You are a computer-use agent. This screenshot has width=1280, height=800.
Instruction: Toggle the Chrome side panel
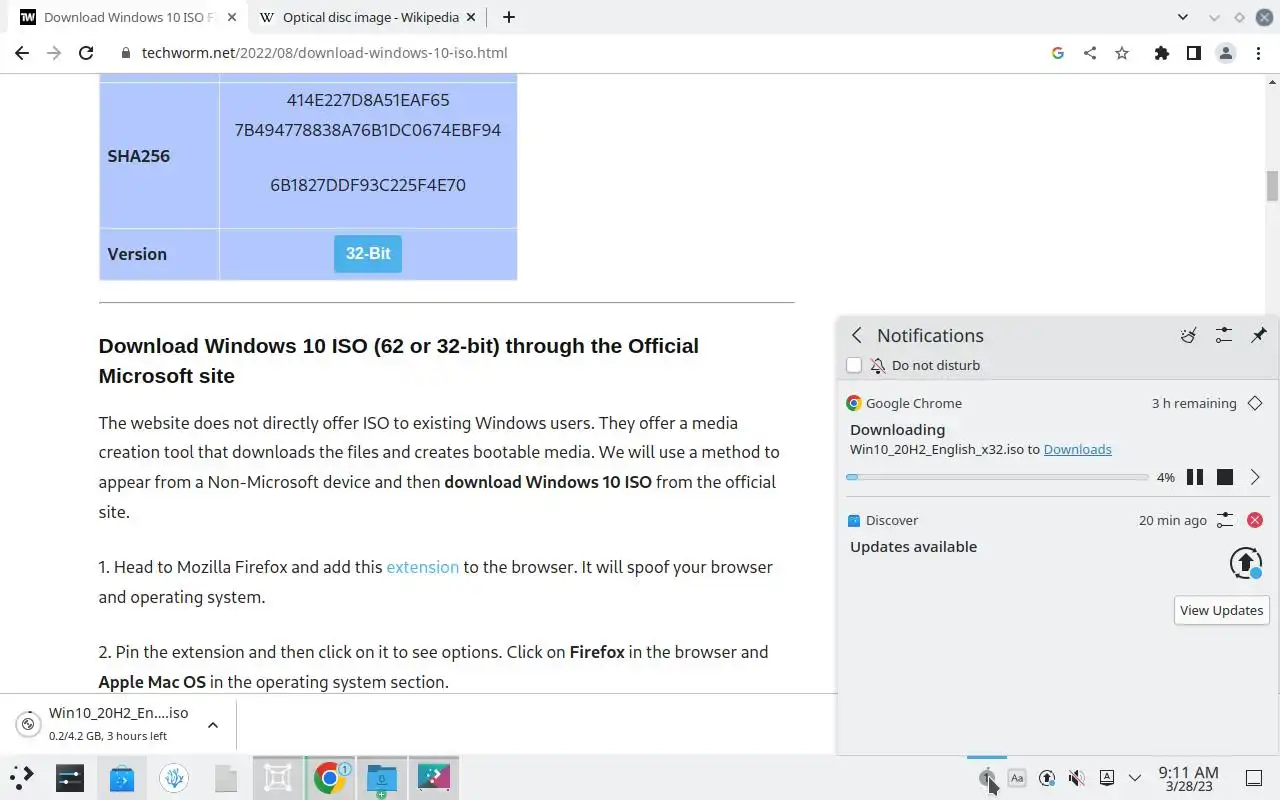(1193, 53)
